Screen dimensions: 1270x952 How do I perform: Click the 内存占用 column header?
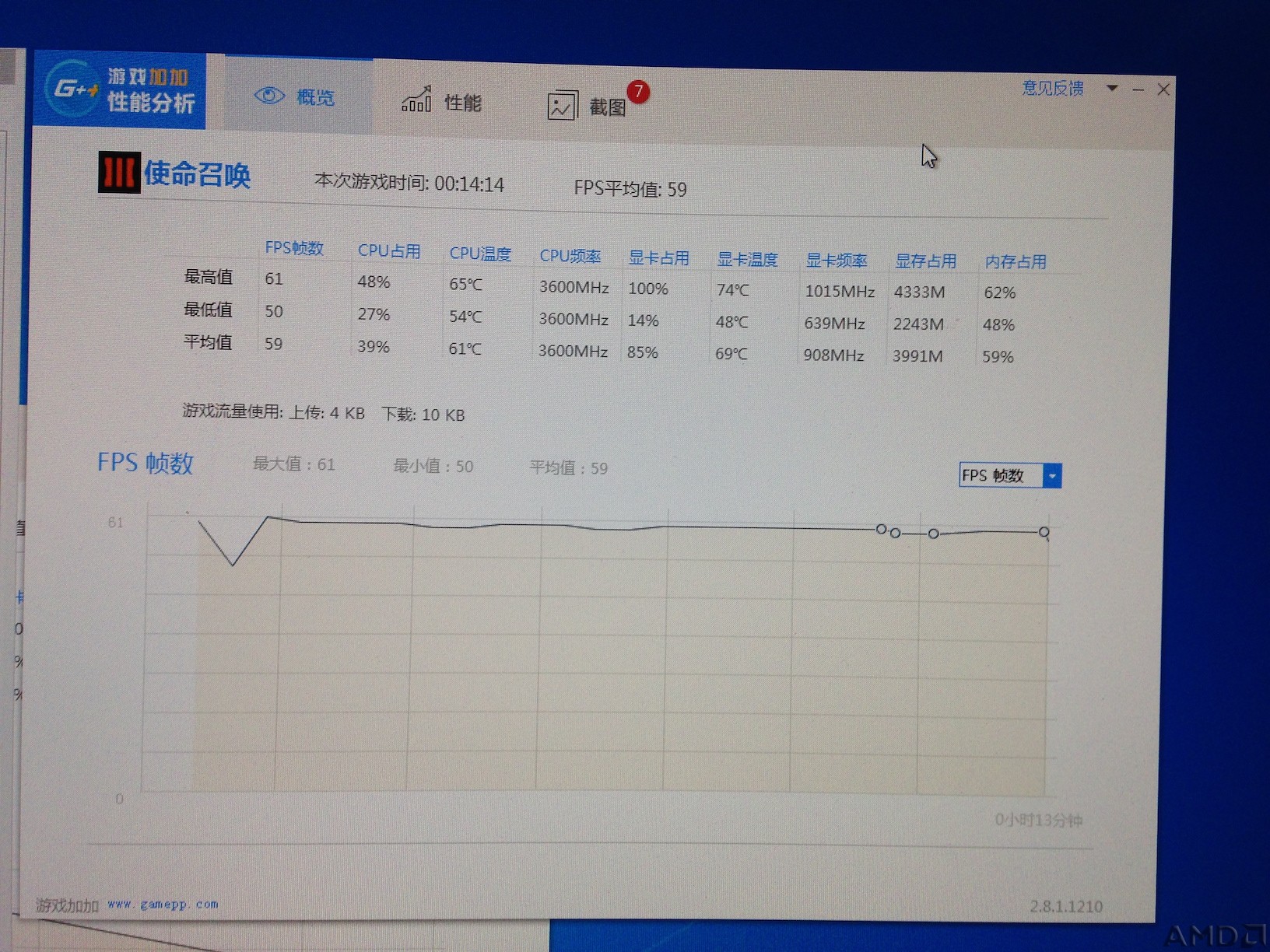tap(1016, 262)
